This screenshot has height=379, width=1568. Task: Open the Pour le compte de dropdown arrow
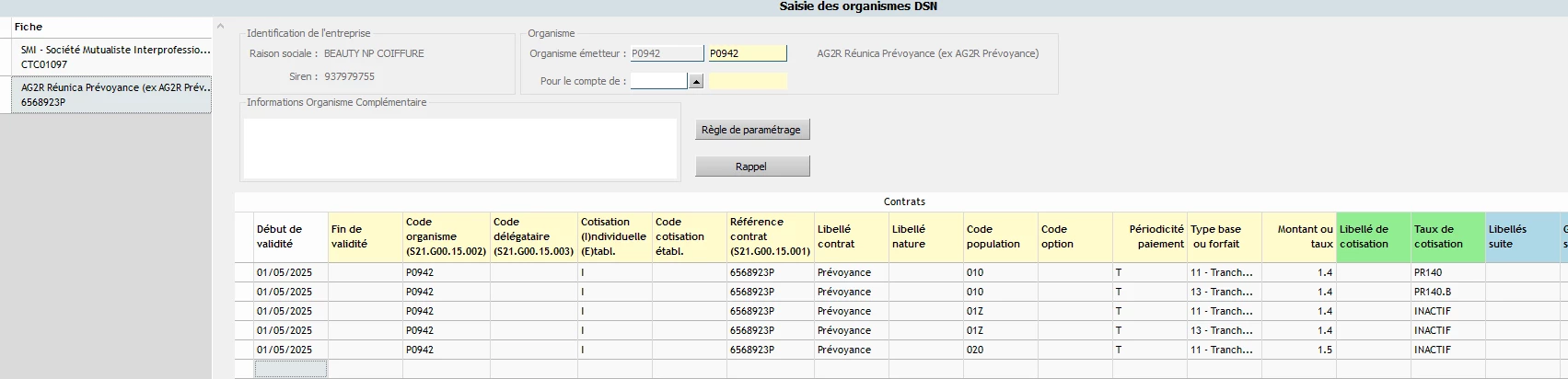696,81
